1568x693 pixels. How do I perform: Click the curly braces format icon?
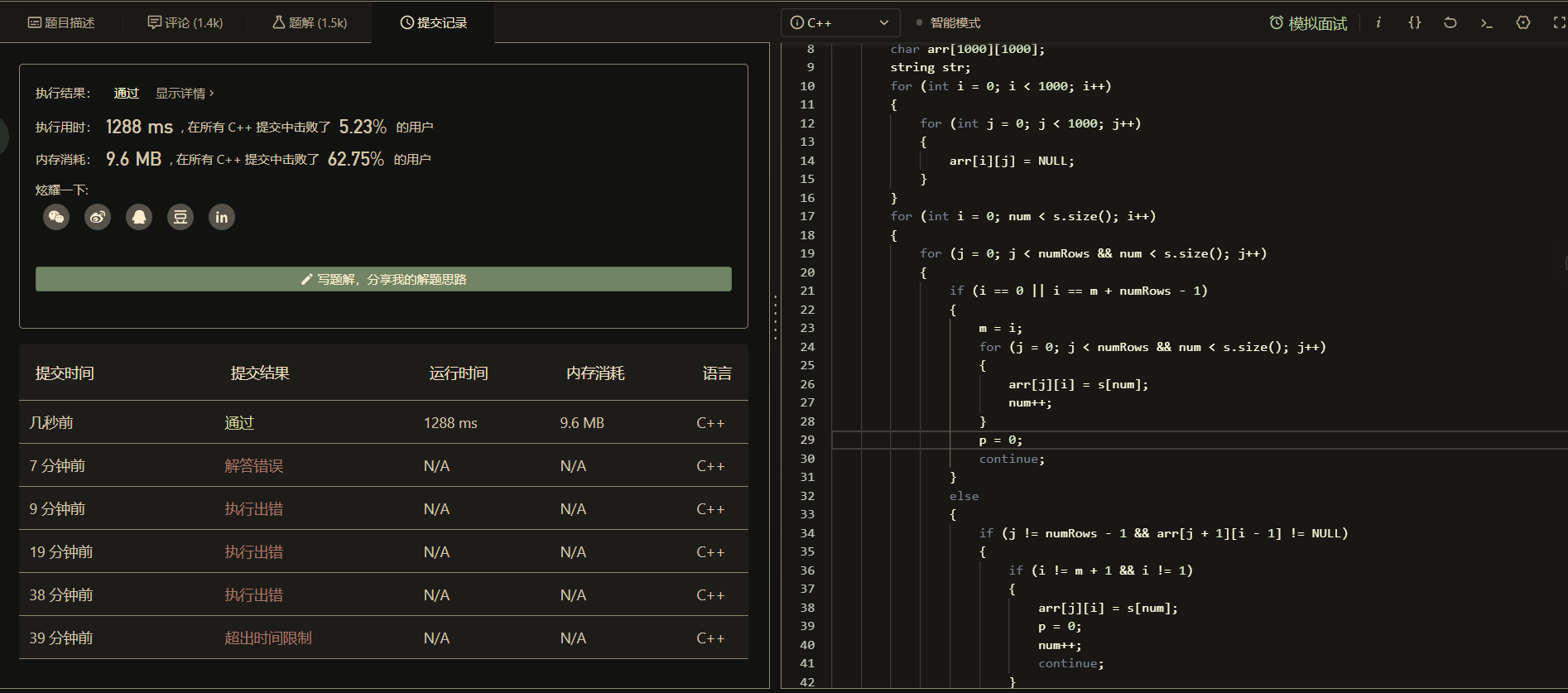[1415, 22]
